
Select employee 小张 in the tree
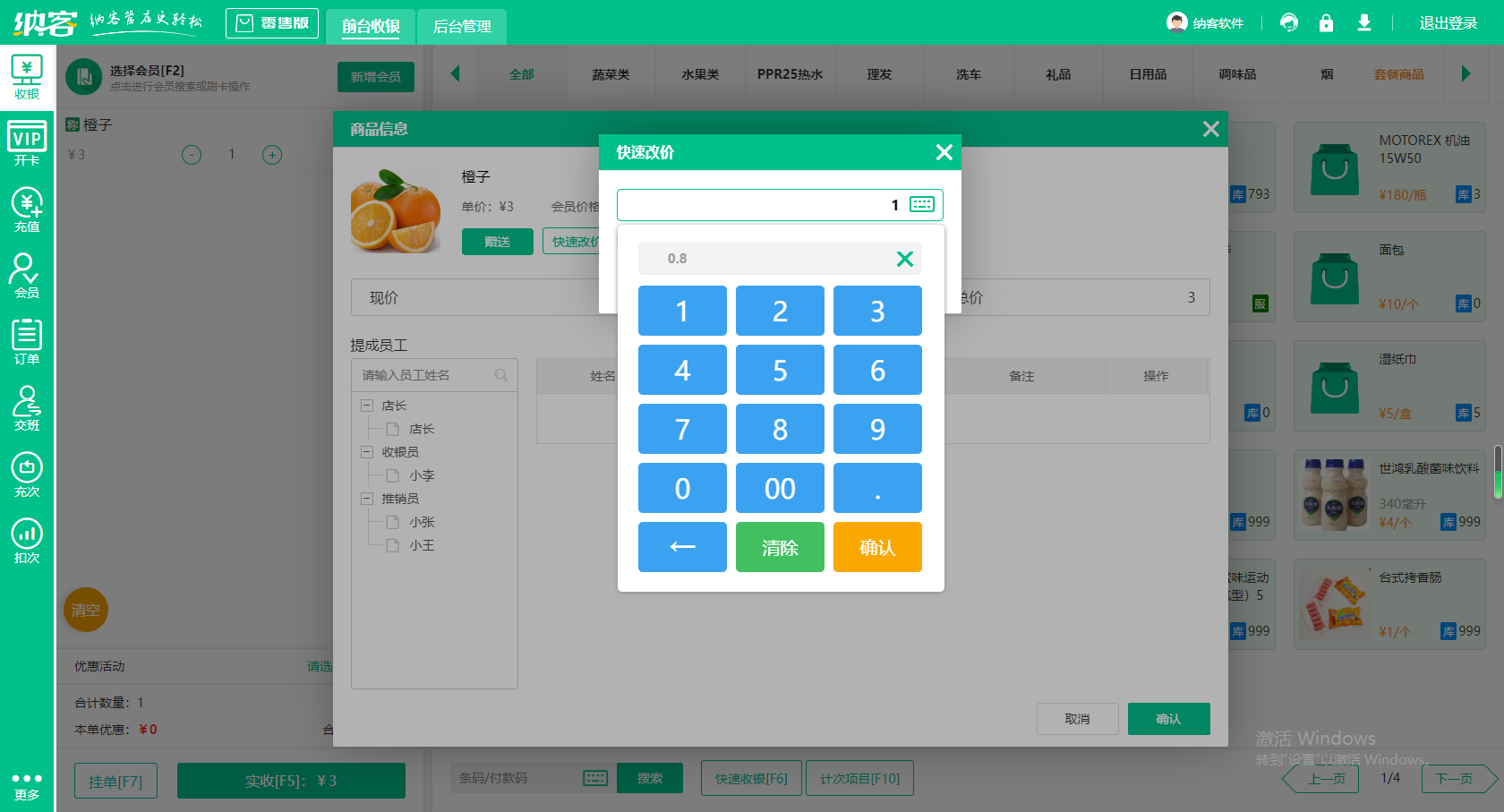[x=422, y=522]
